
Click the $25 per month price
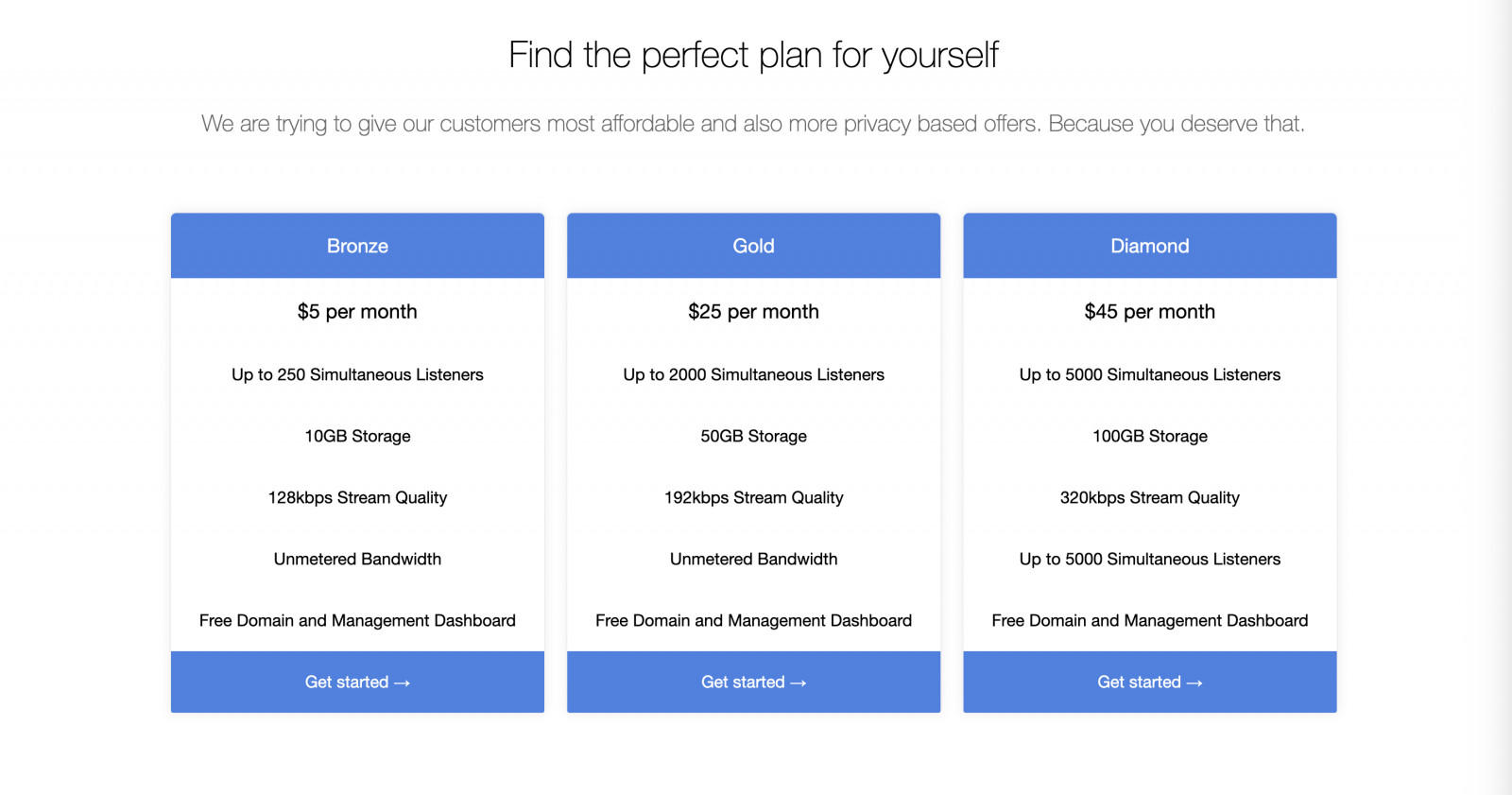coord(753,312)
